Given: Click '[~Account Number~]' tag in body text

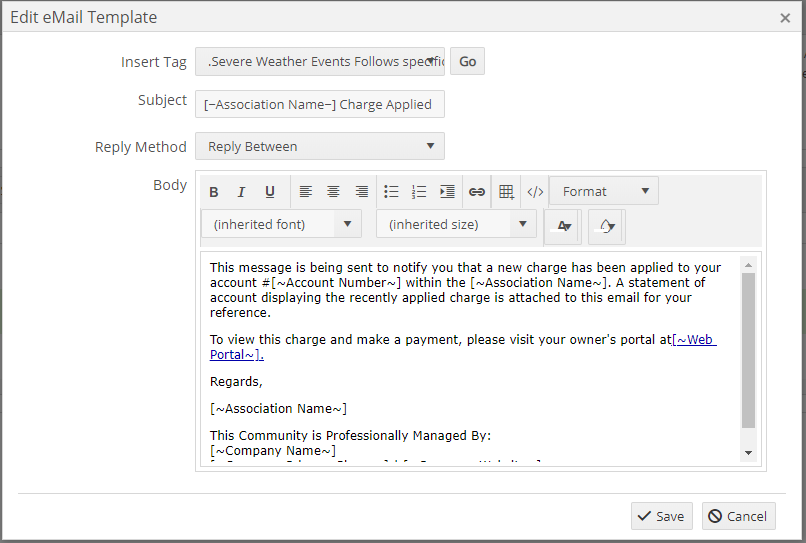Looking at the screenshot, I should pyautogui.click(x=336, y=283).
